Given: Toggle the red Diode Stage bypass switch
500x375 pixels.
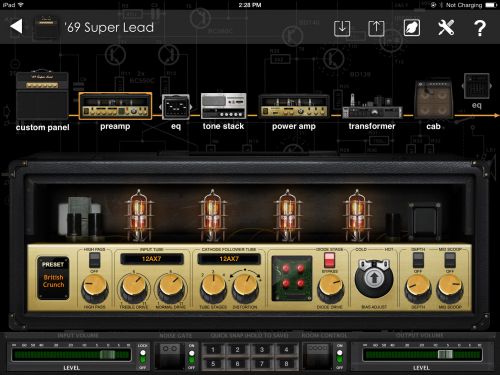Looking at the screenshot, I should tap(330, 260).
